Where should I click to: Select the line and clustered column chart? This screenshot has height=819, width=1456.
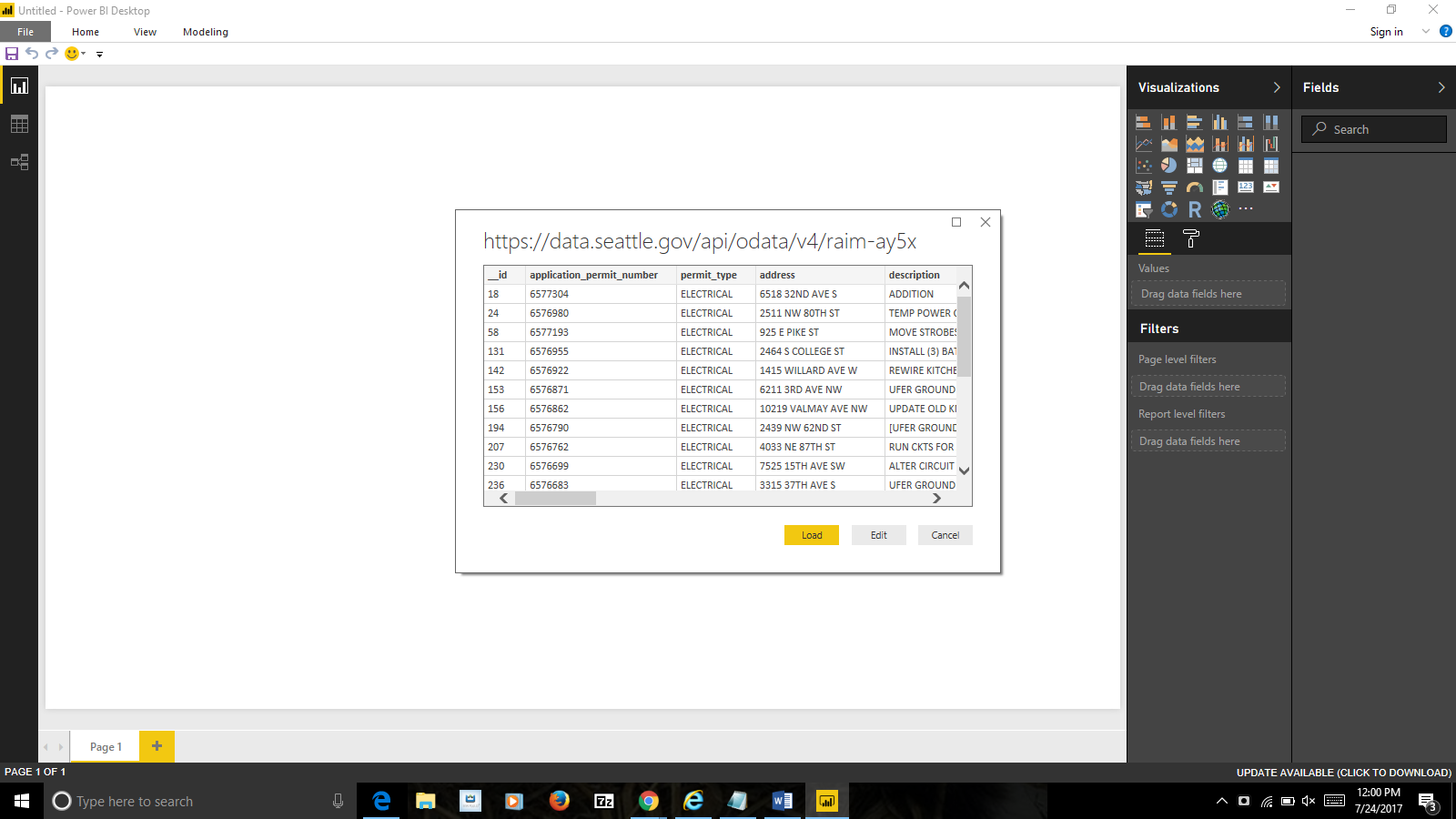pos(1246,144)
